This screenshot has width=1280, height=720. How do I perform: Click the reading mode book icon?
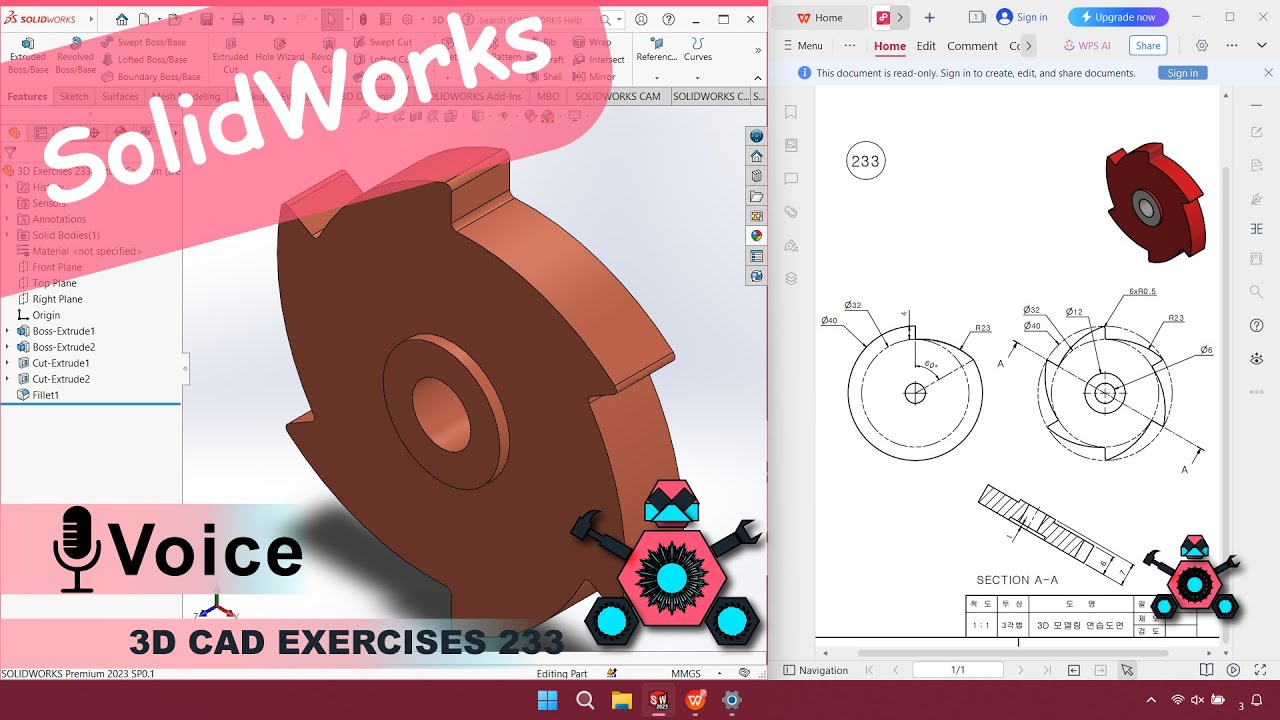click(x=1207, y=670)
